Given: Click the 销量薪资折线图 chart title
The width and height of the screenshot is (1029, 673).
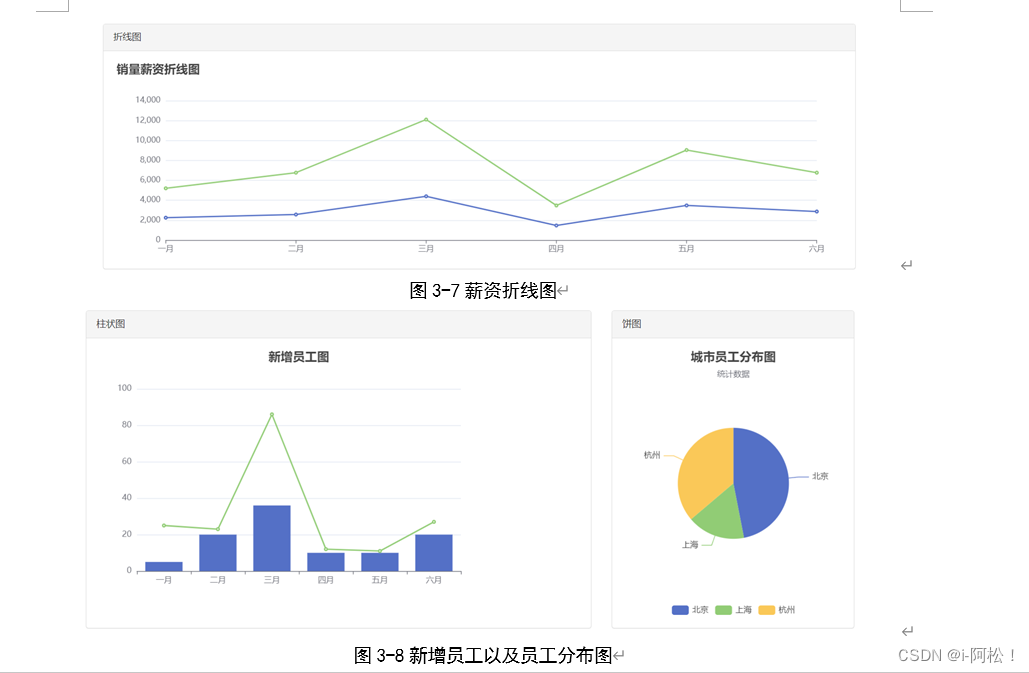Looking at the screenshot, I should (x=157, y=69).
